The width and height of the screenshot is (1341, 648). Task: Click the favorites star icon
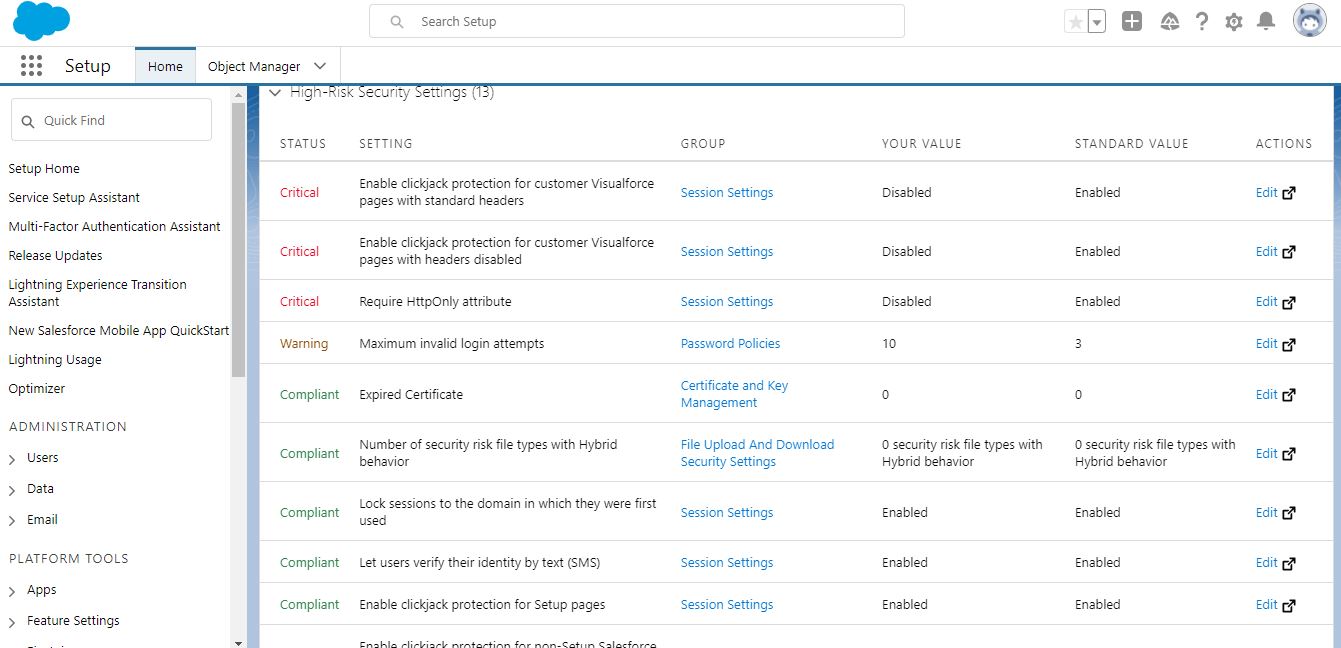point(1077,20)
